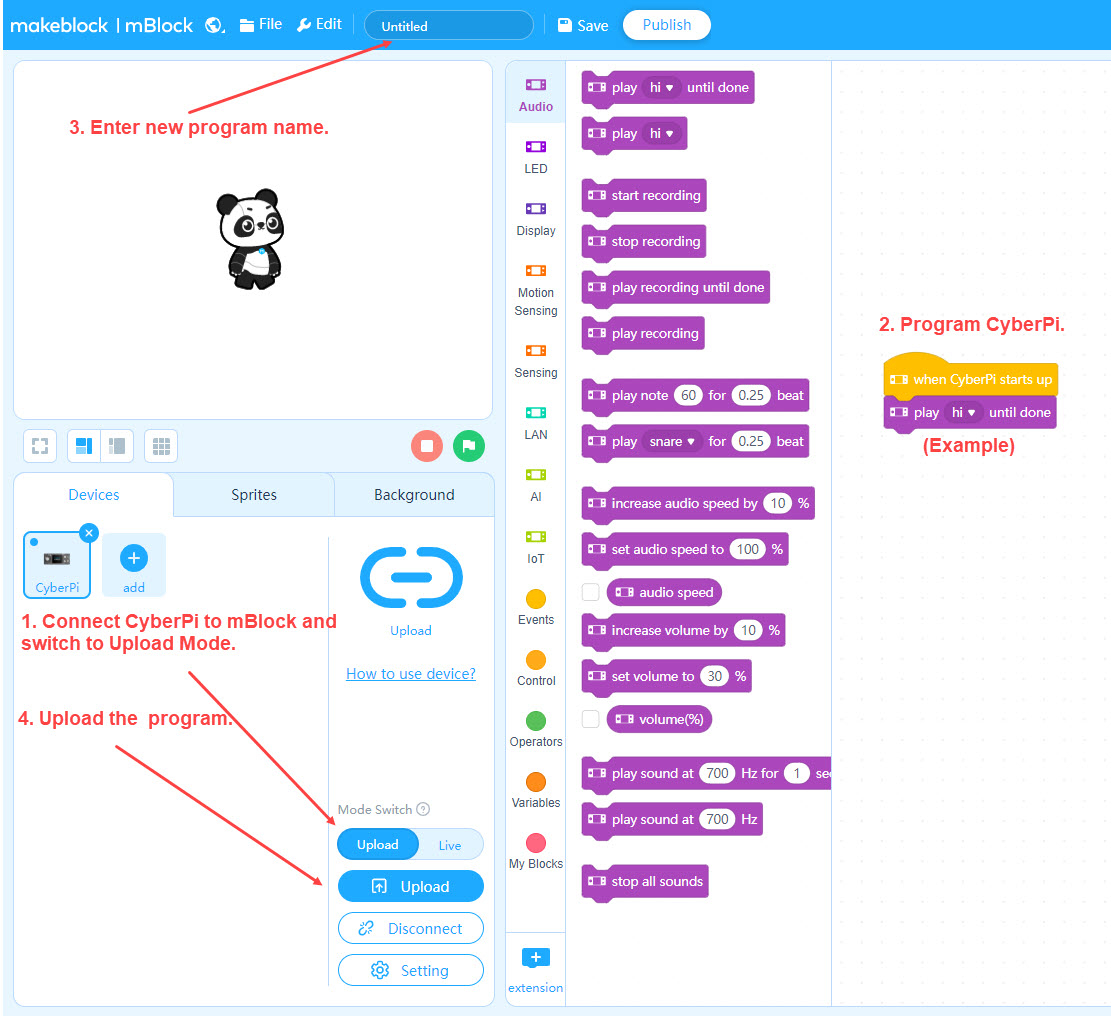Open the File menu
The image size is (1111, 1016).
pos(261,25)
